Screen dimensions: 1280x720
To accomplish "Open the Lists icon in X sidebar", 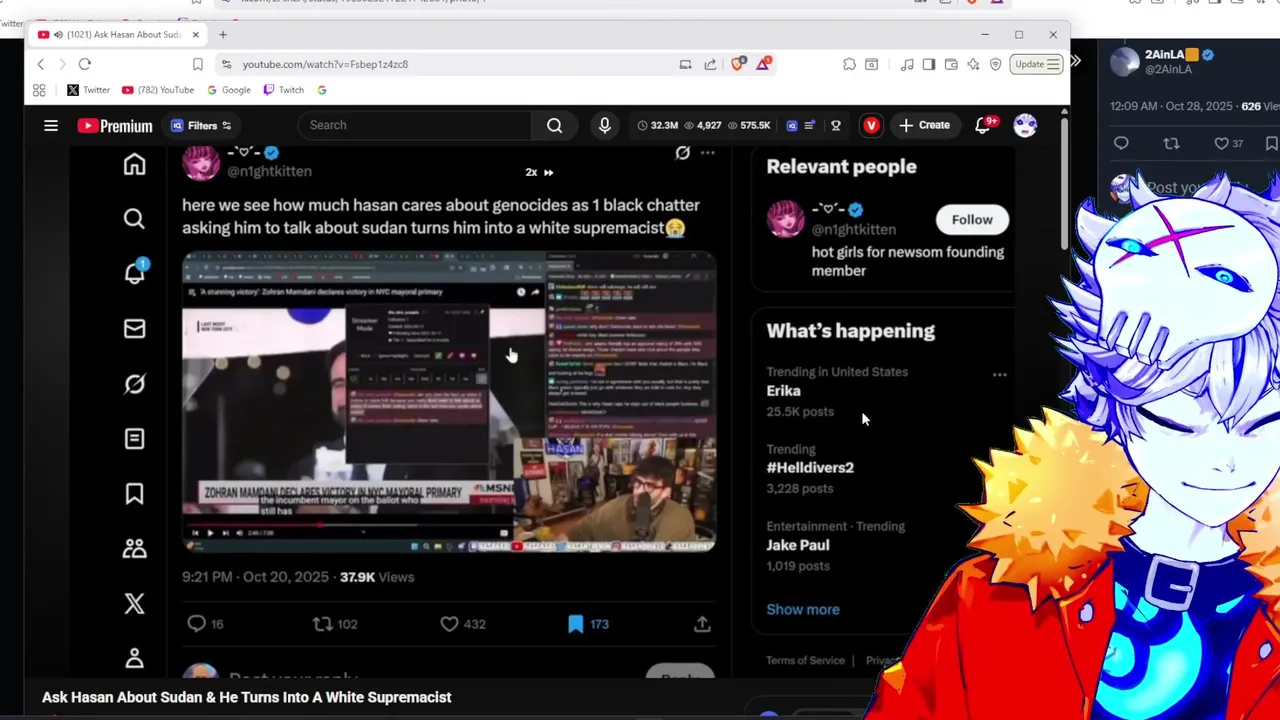I will (134, 439).
